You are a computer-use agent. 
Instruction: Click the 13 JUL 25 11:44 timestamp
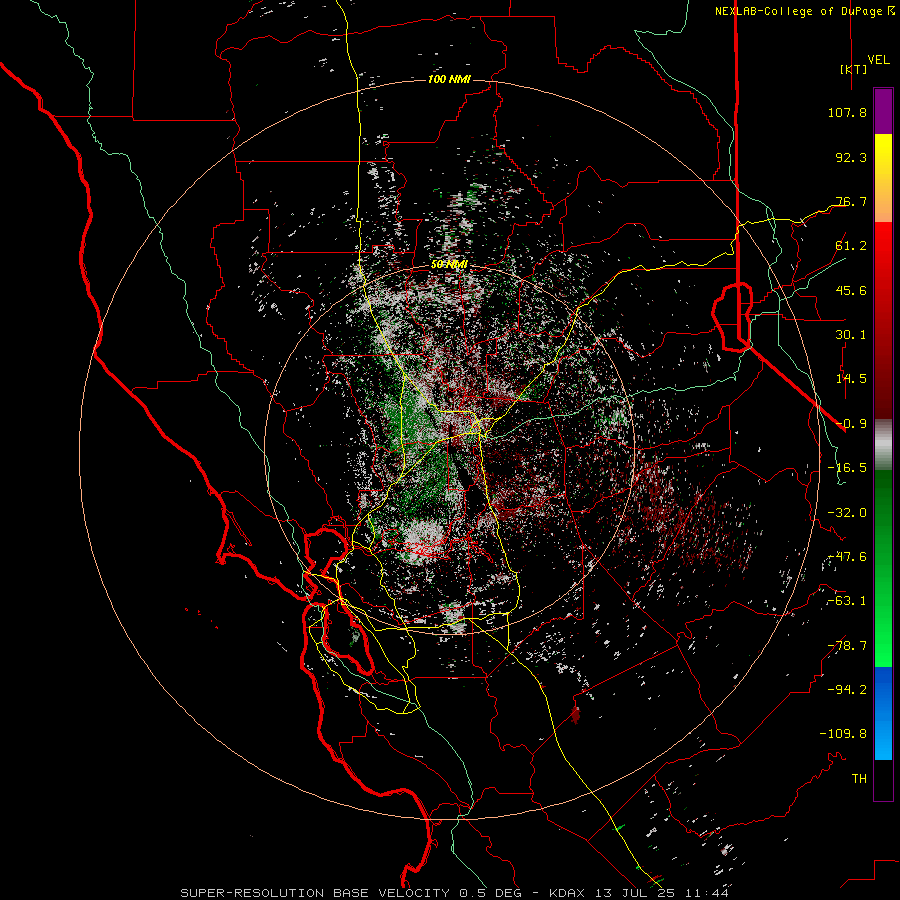(x=664, y=893)
